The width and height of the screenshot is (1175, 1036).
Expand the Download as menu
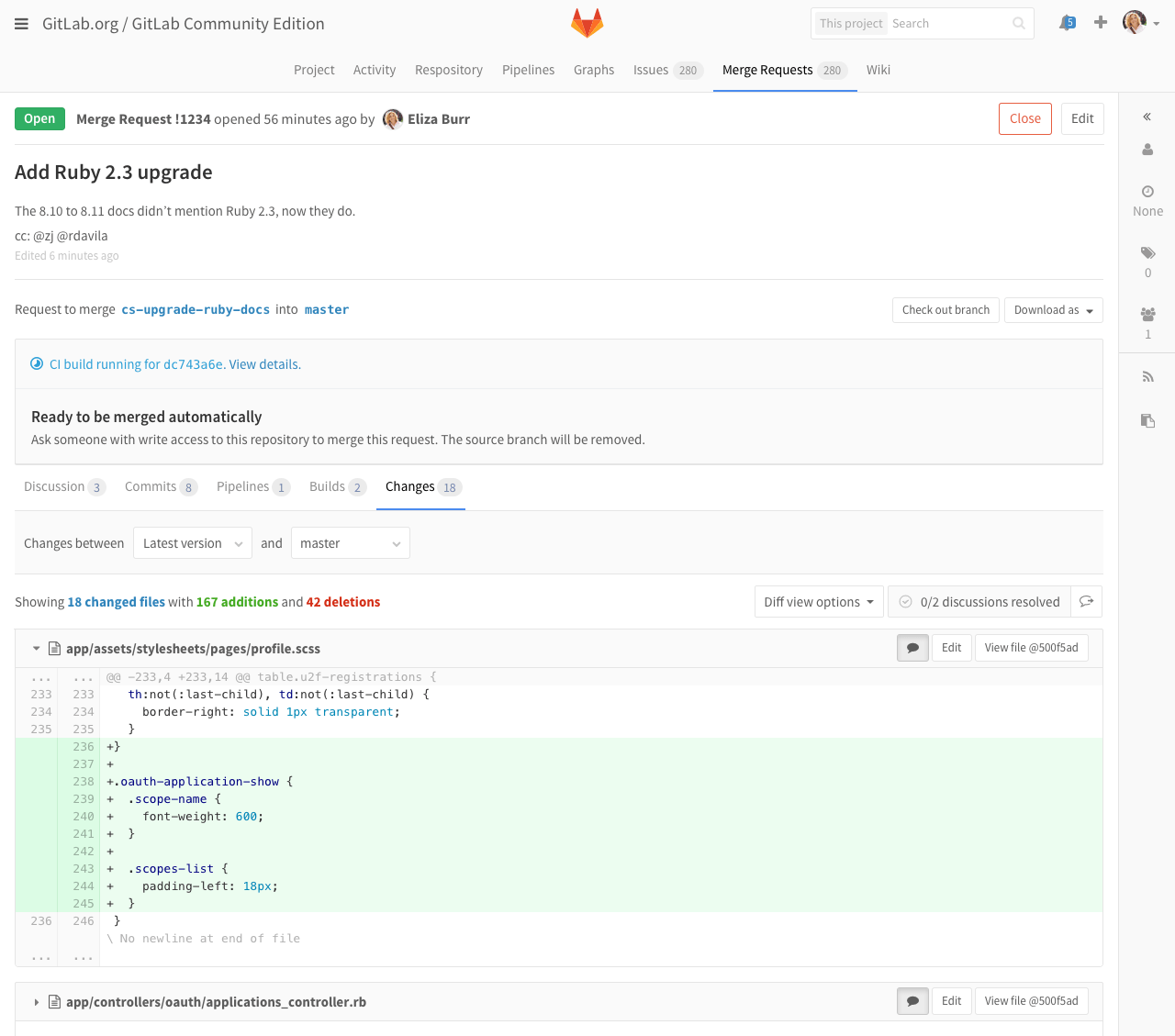click(1053, 309)
